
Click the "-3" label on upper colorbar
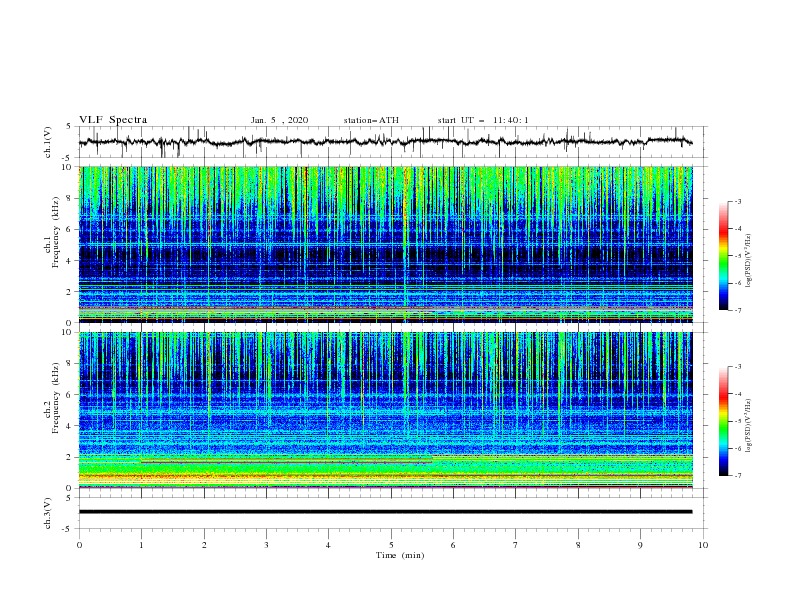[x=737, y=202]
